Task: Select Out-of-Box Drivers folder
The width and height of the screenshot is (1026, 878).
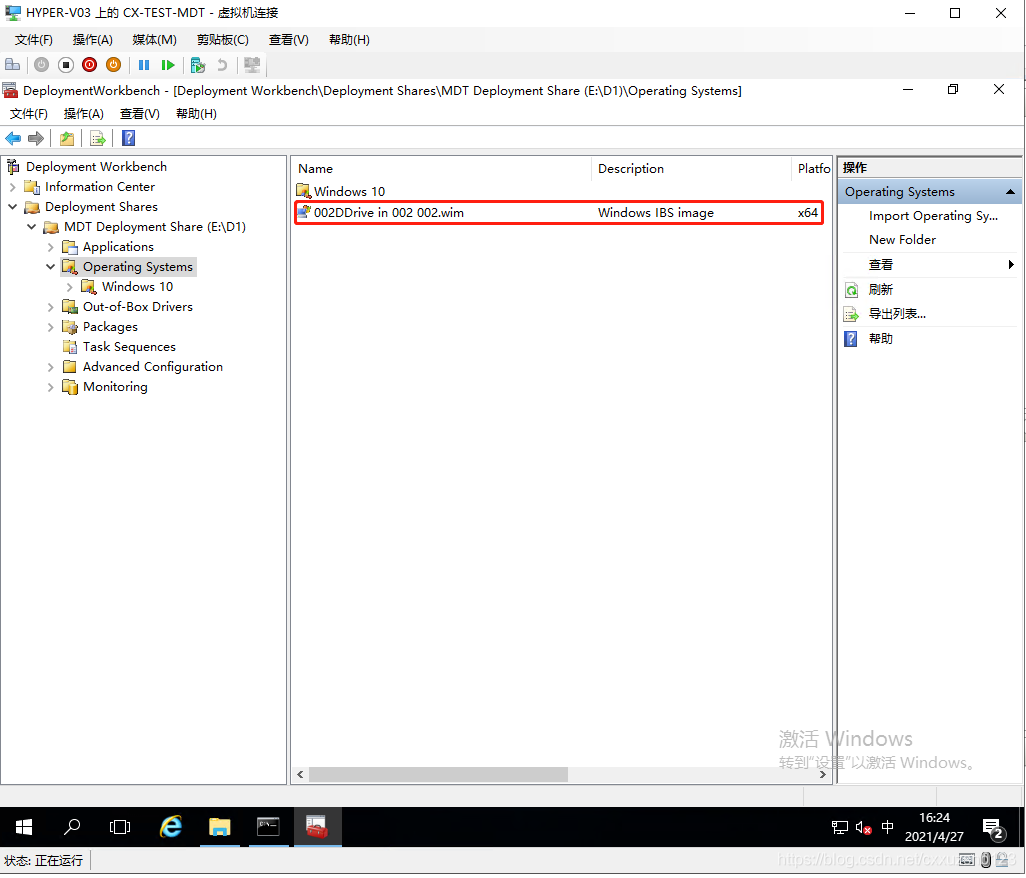Action: click(x=137, y=307)
